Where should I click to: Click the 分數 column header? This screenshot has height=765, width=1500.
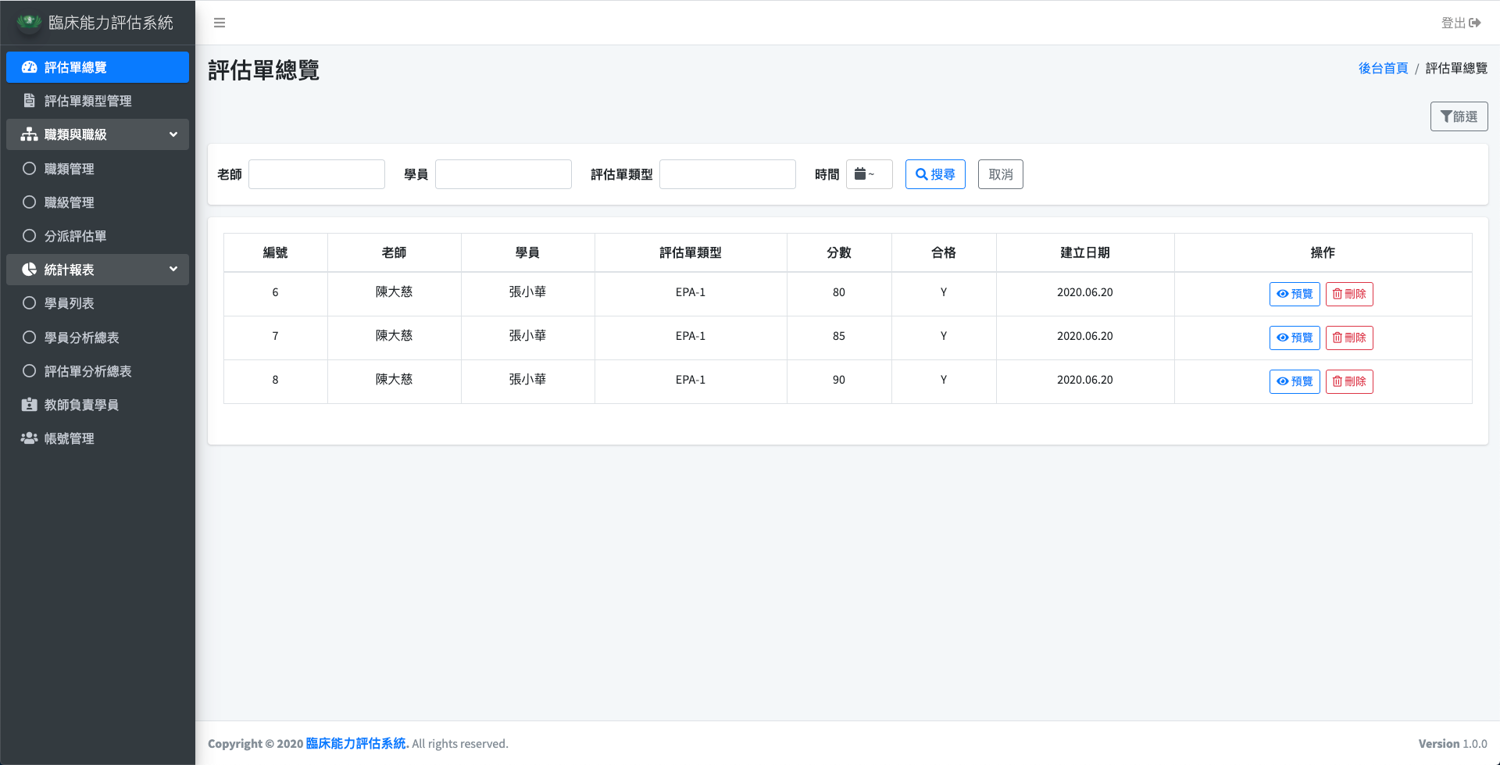(x=839, y=253)
